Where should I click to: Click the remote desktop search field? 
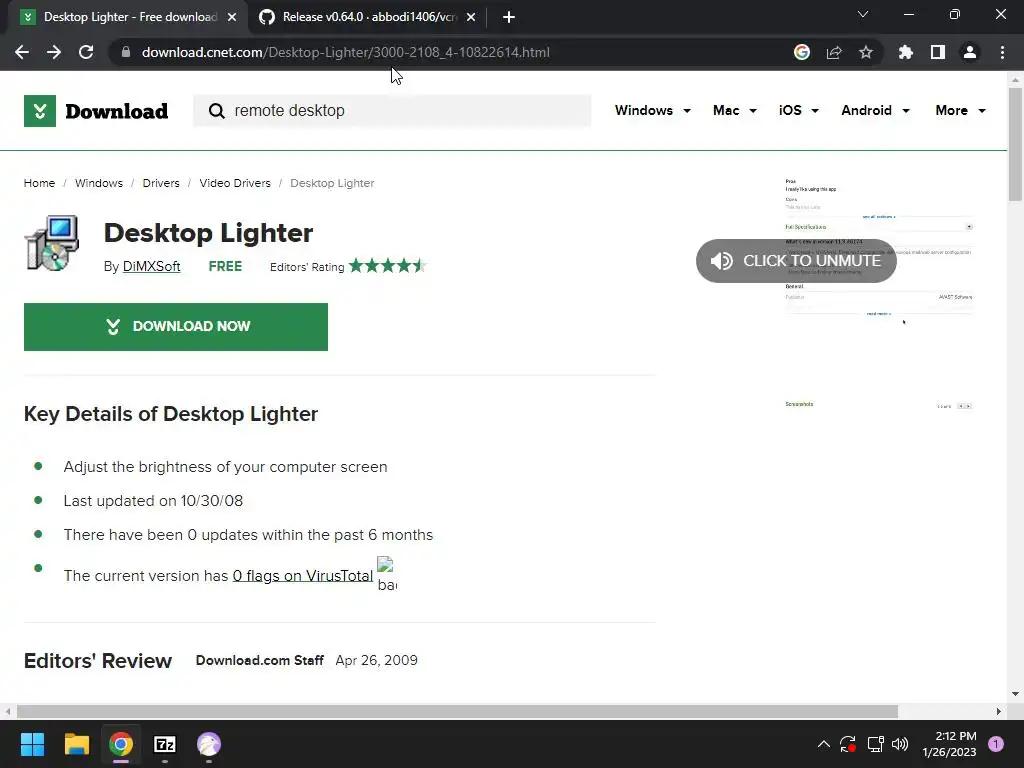392,110
